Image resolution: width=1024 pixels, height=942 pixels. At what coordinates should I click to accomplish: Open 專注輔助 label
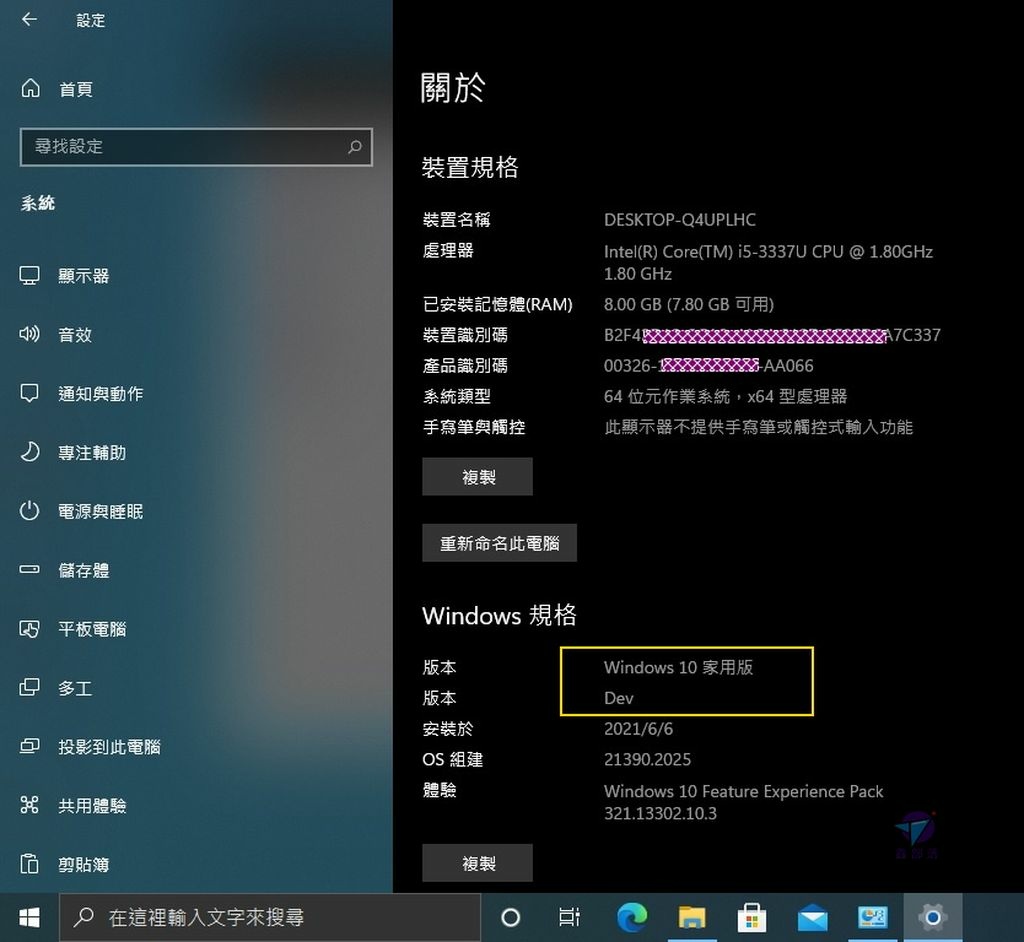click(92, 453)
